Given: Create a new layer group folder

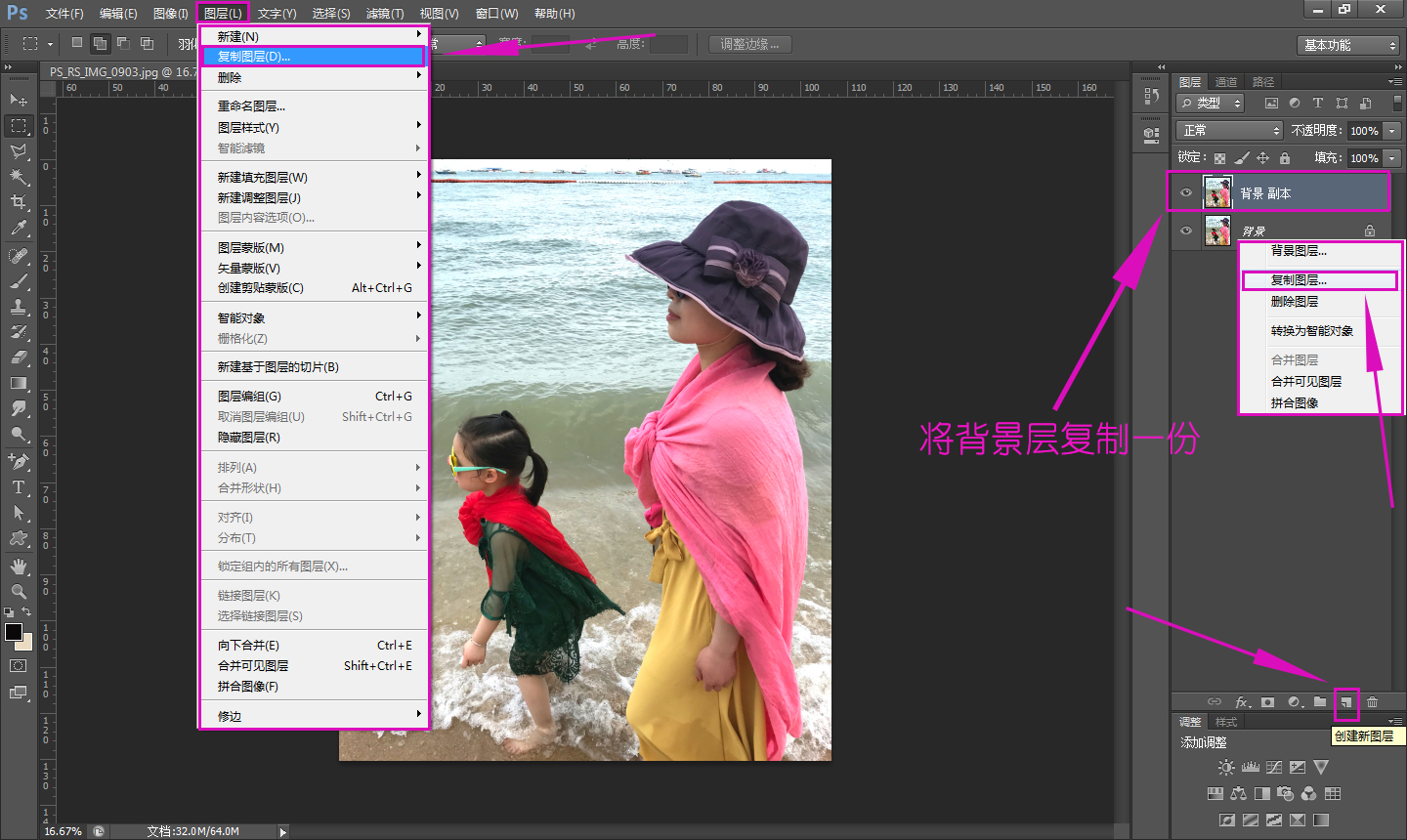Looking at the screenshot, I should pos(1320,701).
